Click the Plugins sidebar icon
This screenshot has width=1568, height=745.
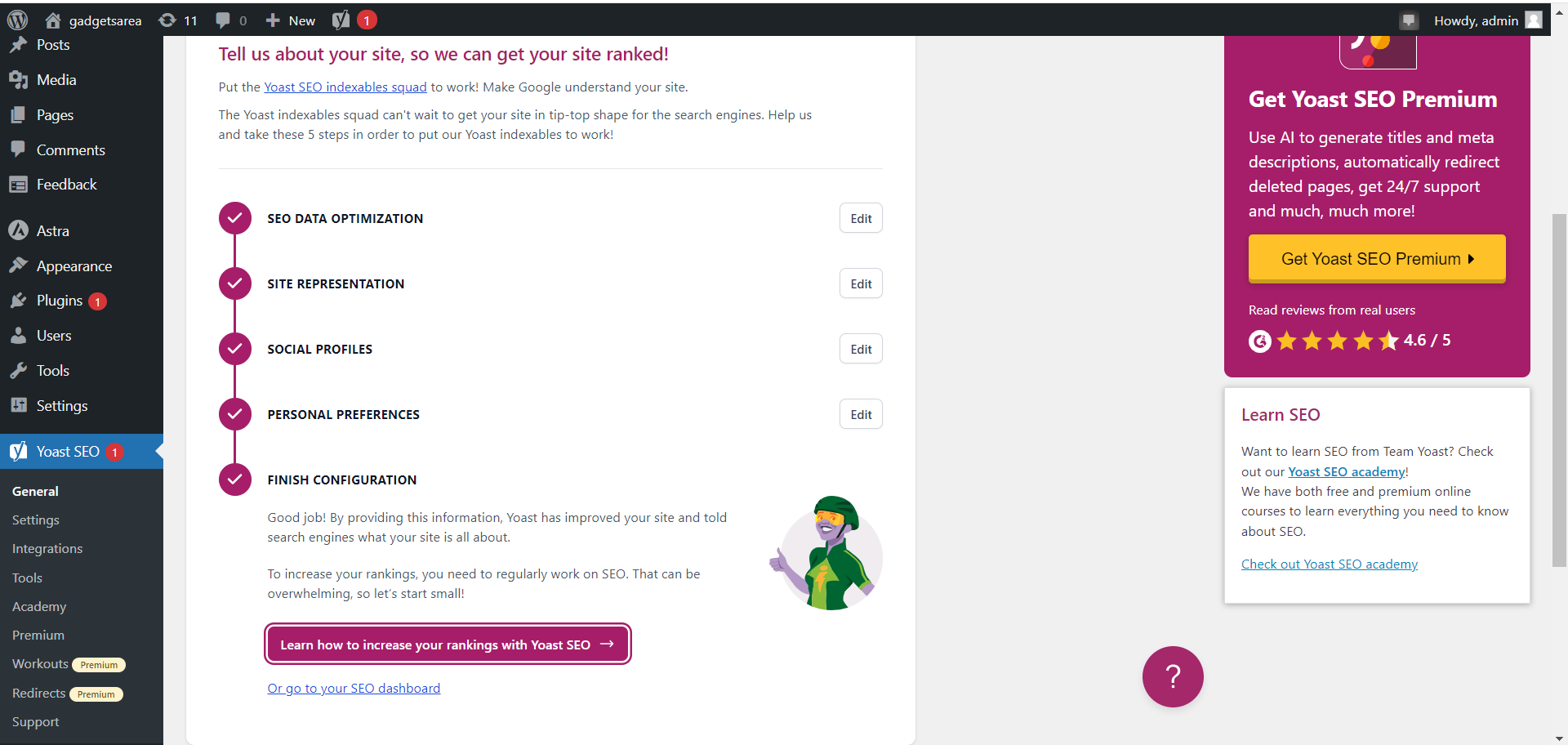[18, 301]
